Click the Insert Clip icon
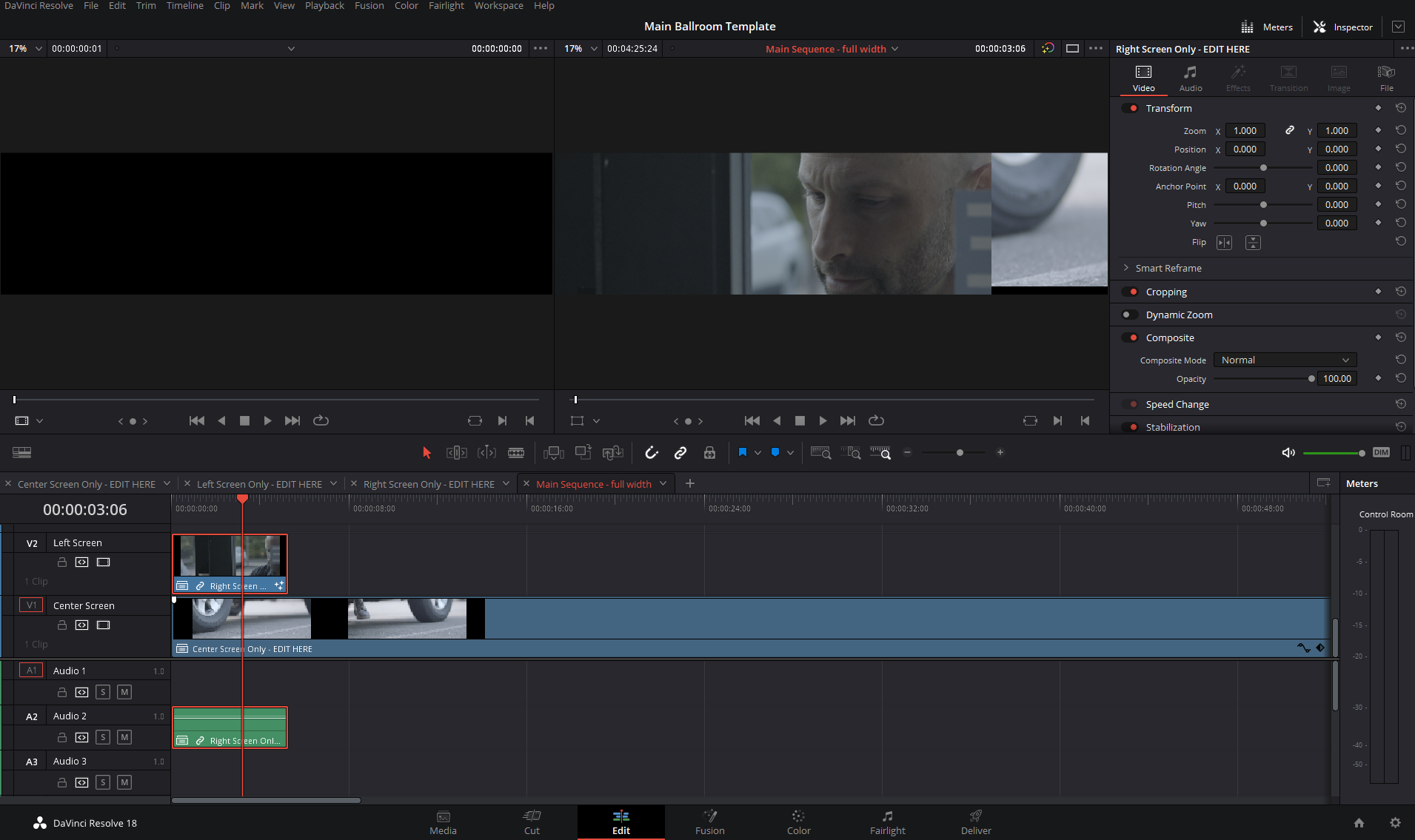The height and width of the screenshot is (840, 1415). tap(554, 453)
